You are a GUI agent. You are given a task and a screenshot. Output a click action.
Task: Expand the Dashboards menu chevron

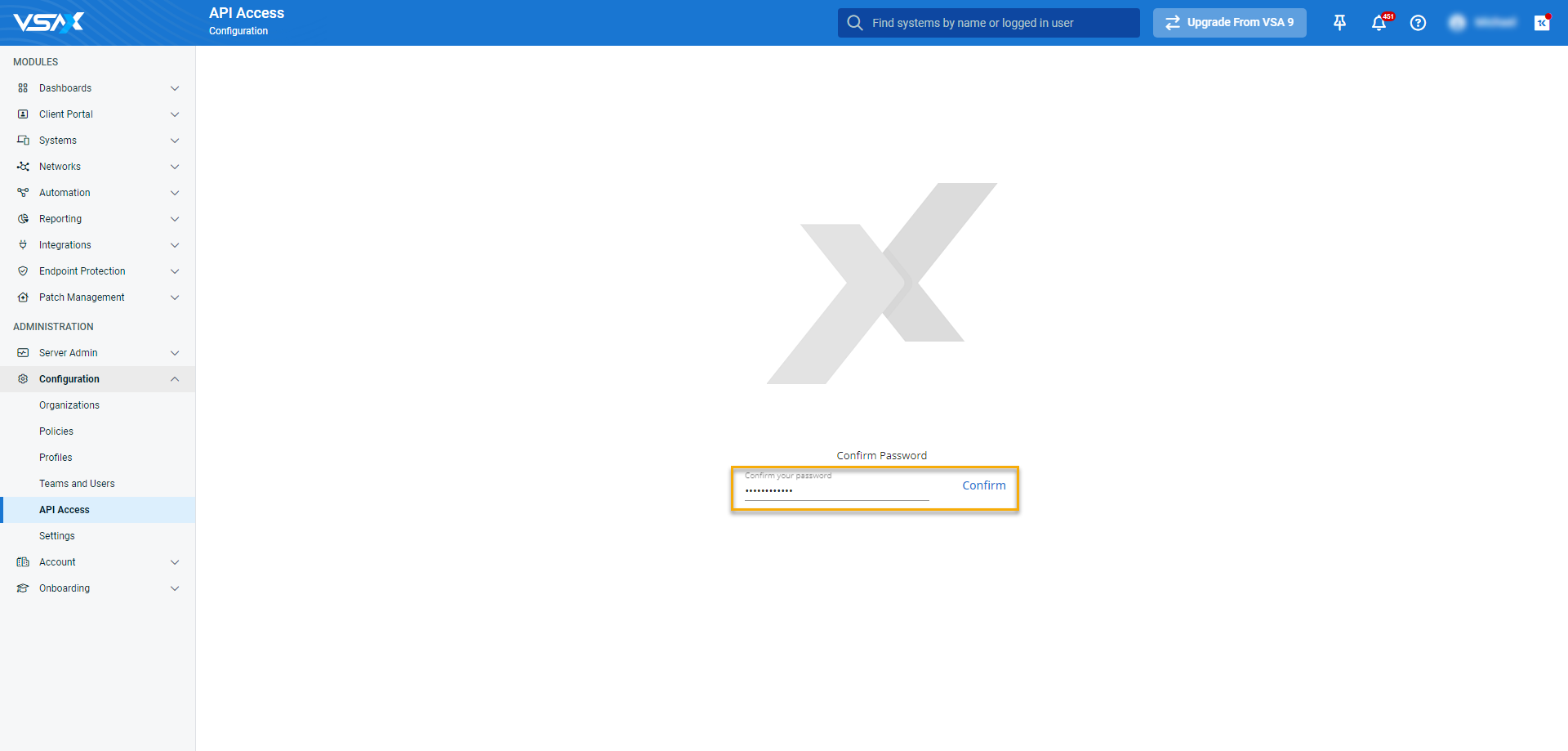[175, 88]
